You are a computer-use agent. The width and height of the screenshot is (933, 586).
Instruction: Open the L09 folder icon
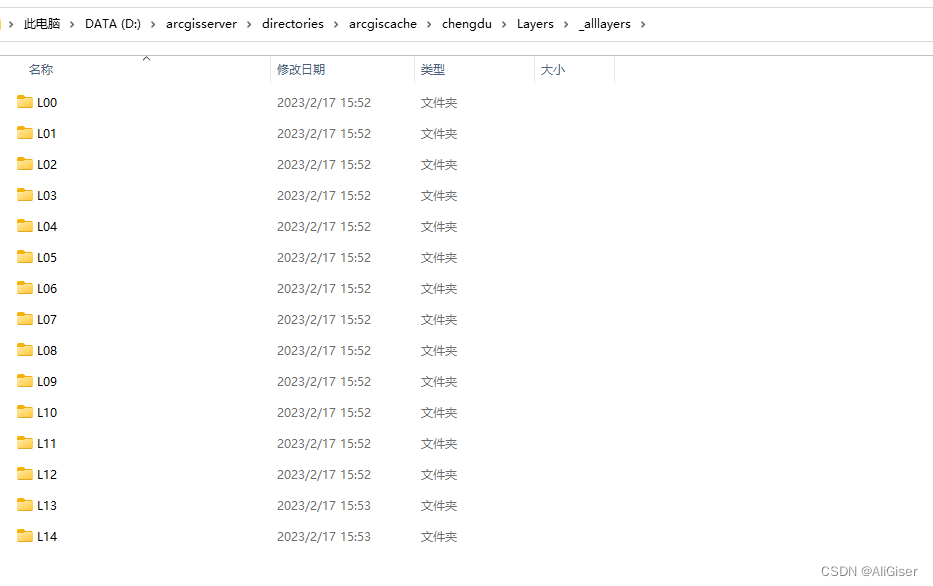[25, 381]
